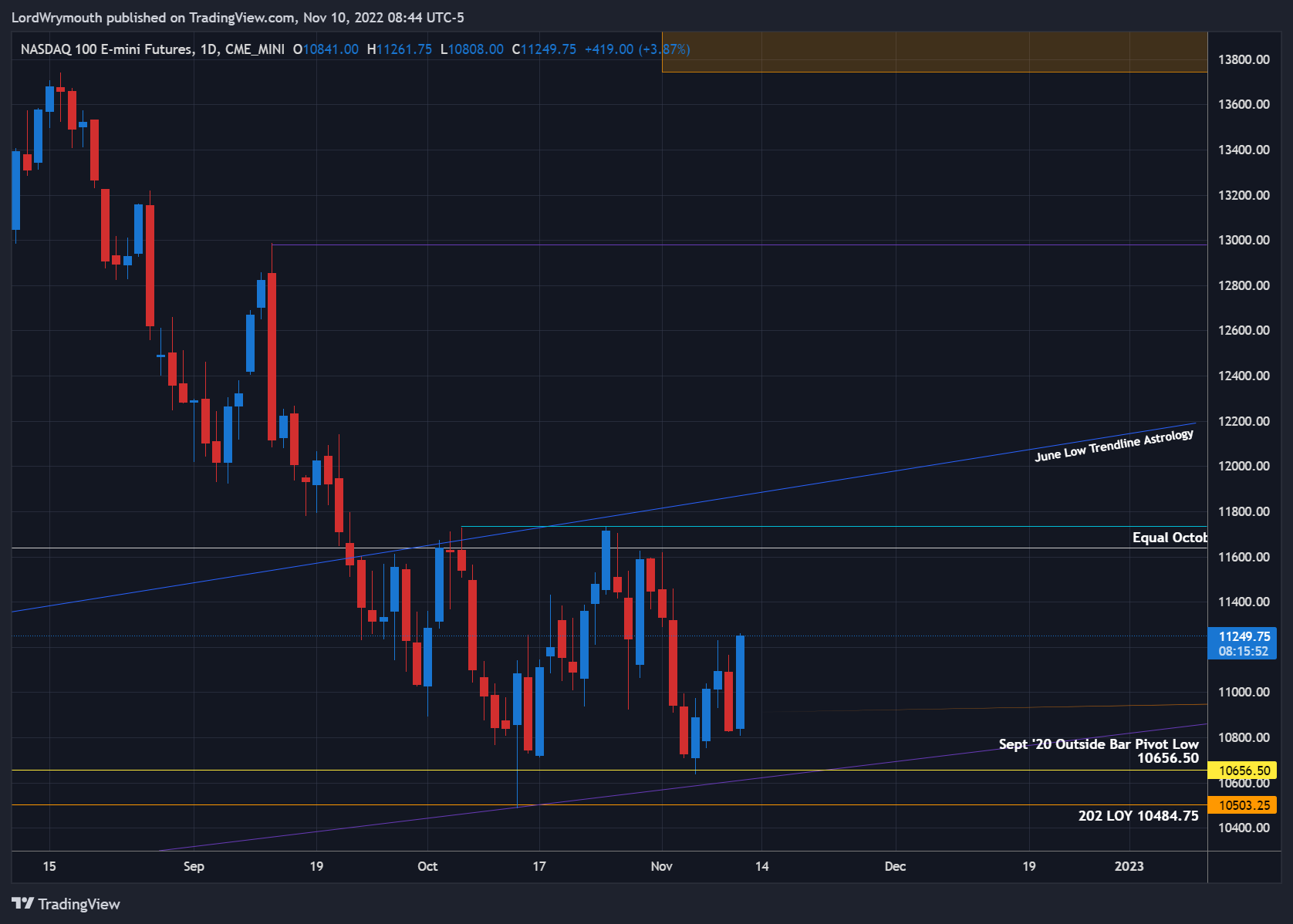Click the yellow 10656.50 price tag

(x=1243, y=771)
